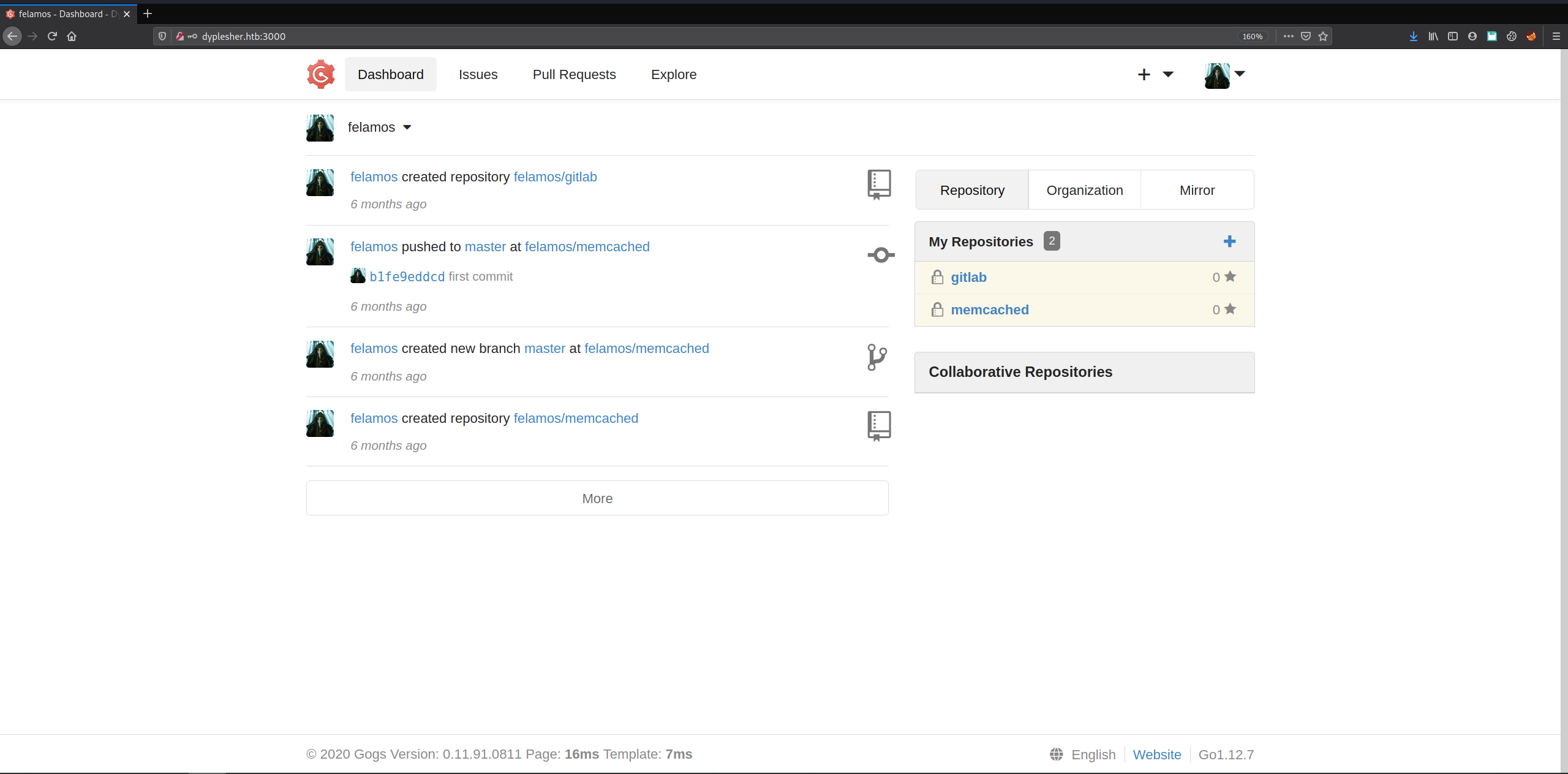This screenshot has height=774, width=1568.
Task: Click master branch link in the pushed entry
Action: pos(485,247)
